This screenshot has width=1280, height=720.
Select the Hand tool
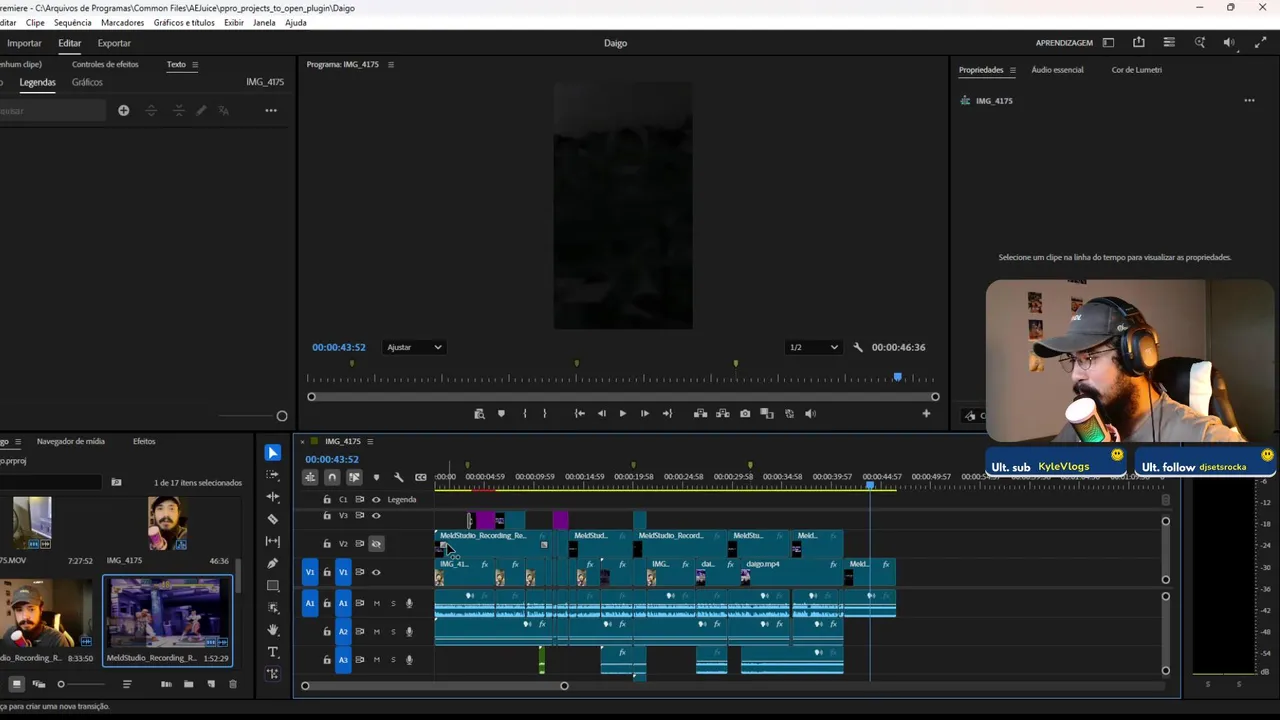273,630
